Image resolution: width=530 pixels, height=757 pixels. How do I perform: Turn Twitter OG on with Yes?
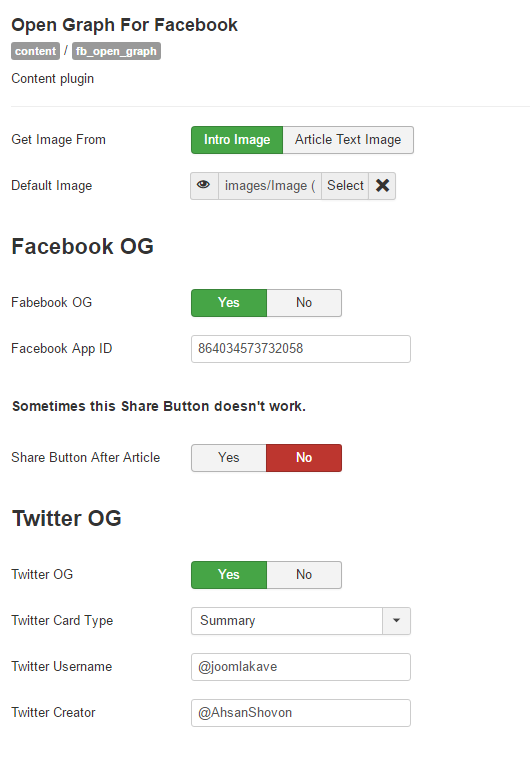pos(229,575)
